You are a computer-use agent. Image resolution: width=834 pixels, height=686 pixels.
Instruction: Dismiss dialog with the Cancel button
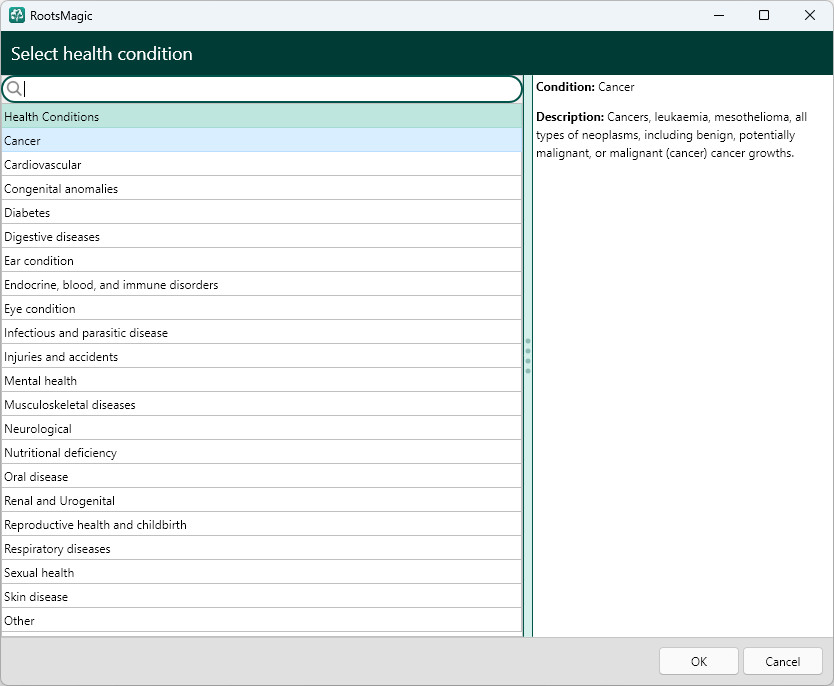[782, 661]
